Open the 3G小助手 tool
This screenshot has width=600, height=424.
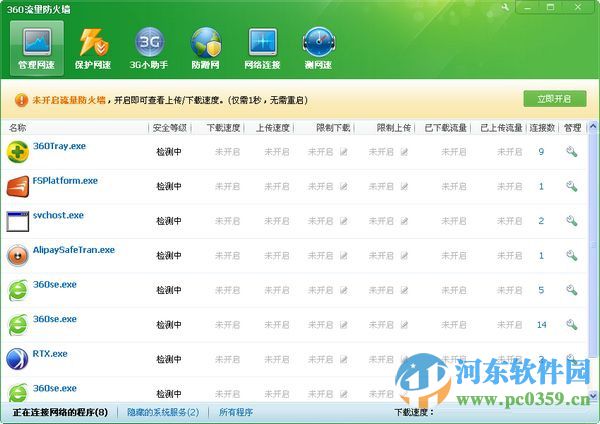point(149,48)
